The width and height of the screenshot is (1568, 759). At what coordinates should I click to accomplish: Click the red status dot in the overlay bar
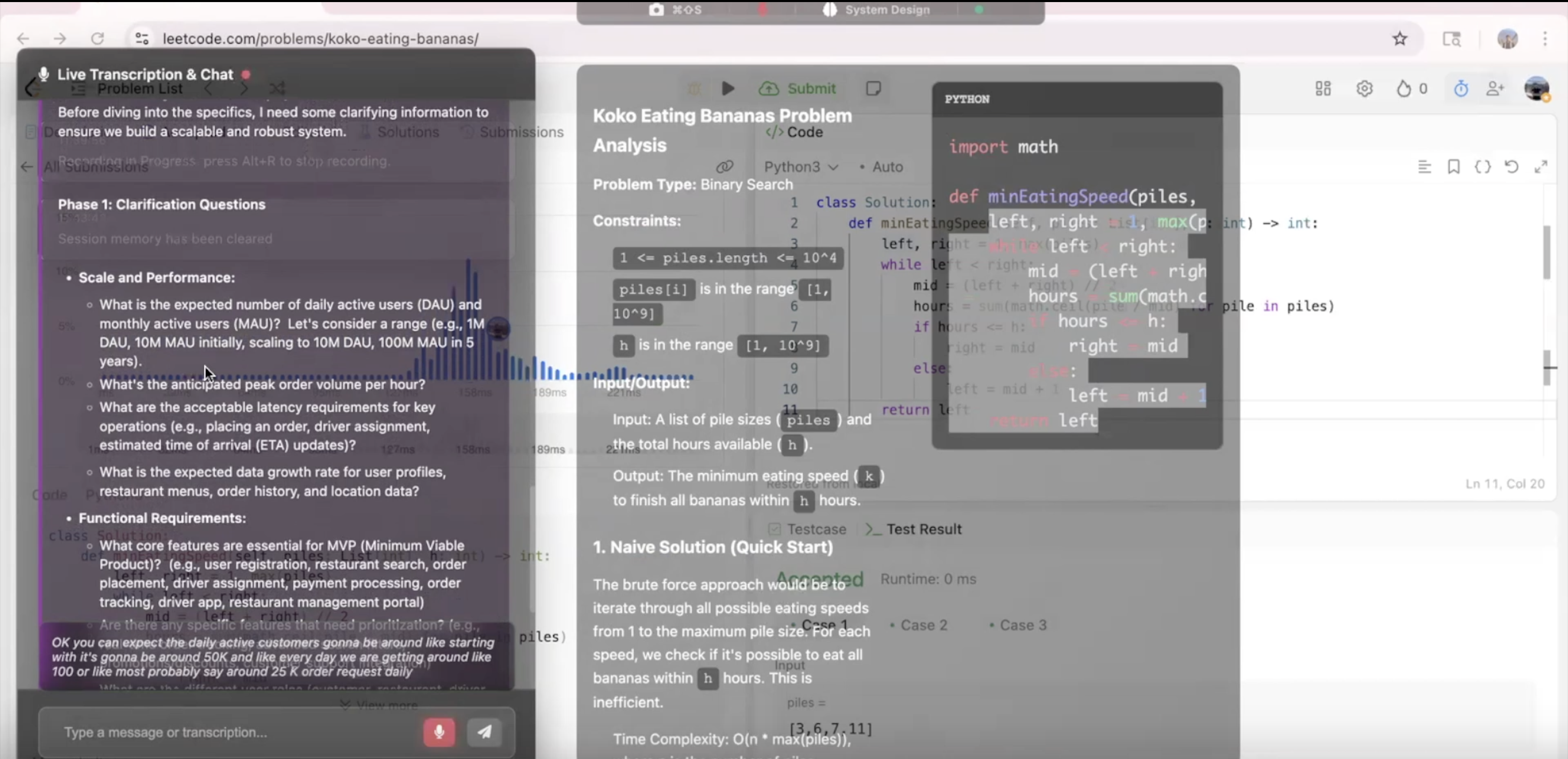(762, 10)
